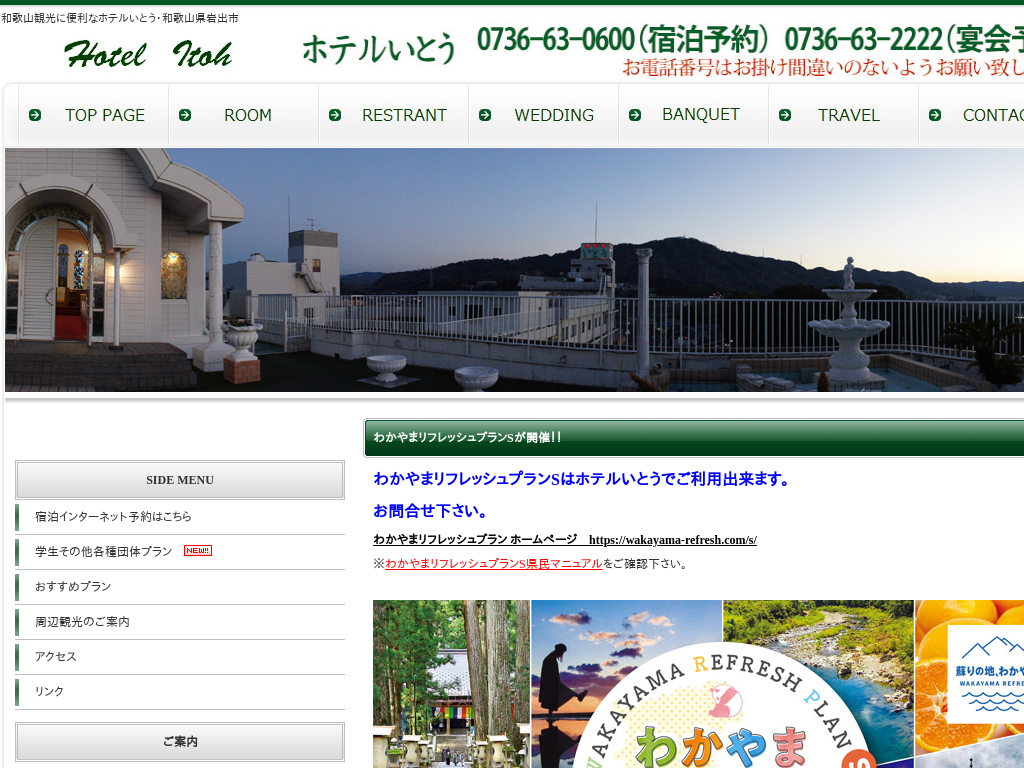Click the ご案内 section header
Screen dimensions: 1024x768
pyautogui.click(x=180, y=741)
